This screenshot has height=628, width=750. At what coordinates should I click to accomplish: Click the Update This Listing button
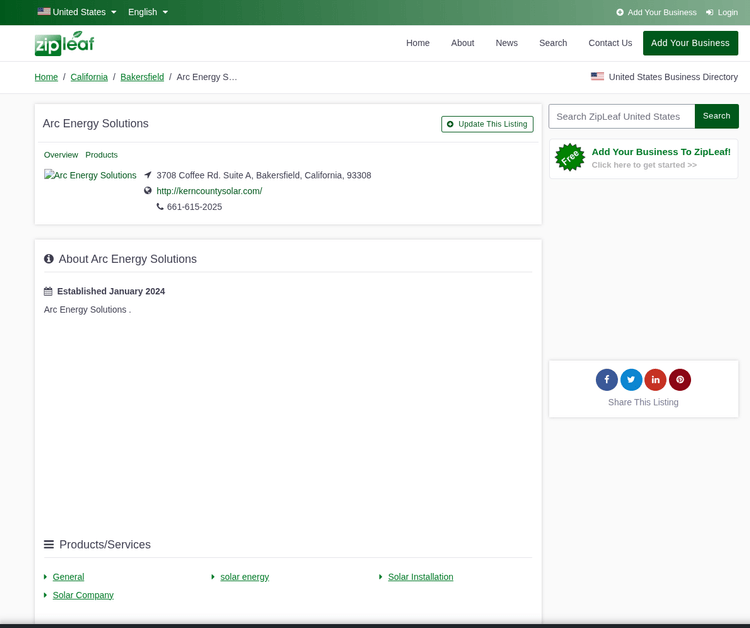point(487,124)
